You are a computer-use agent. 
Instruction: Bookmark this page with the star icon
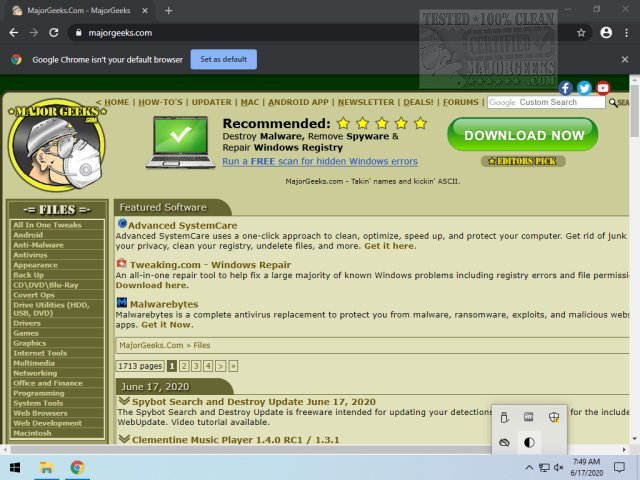click(581, 33)
